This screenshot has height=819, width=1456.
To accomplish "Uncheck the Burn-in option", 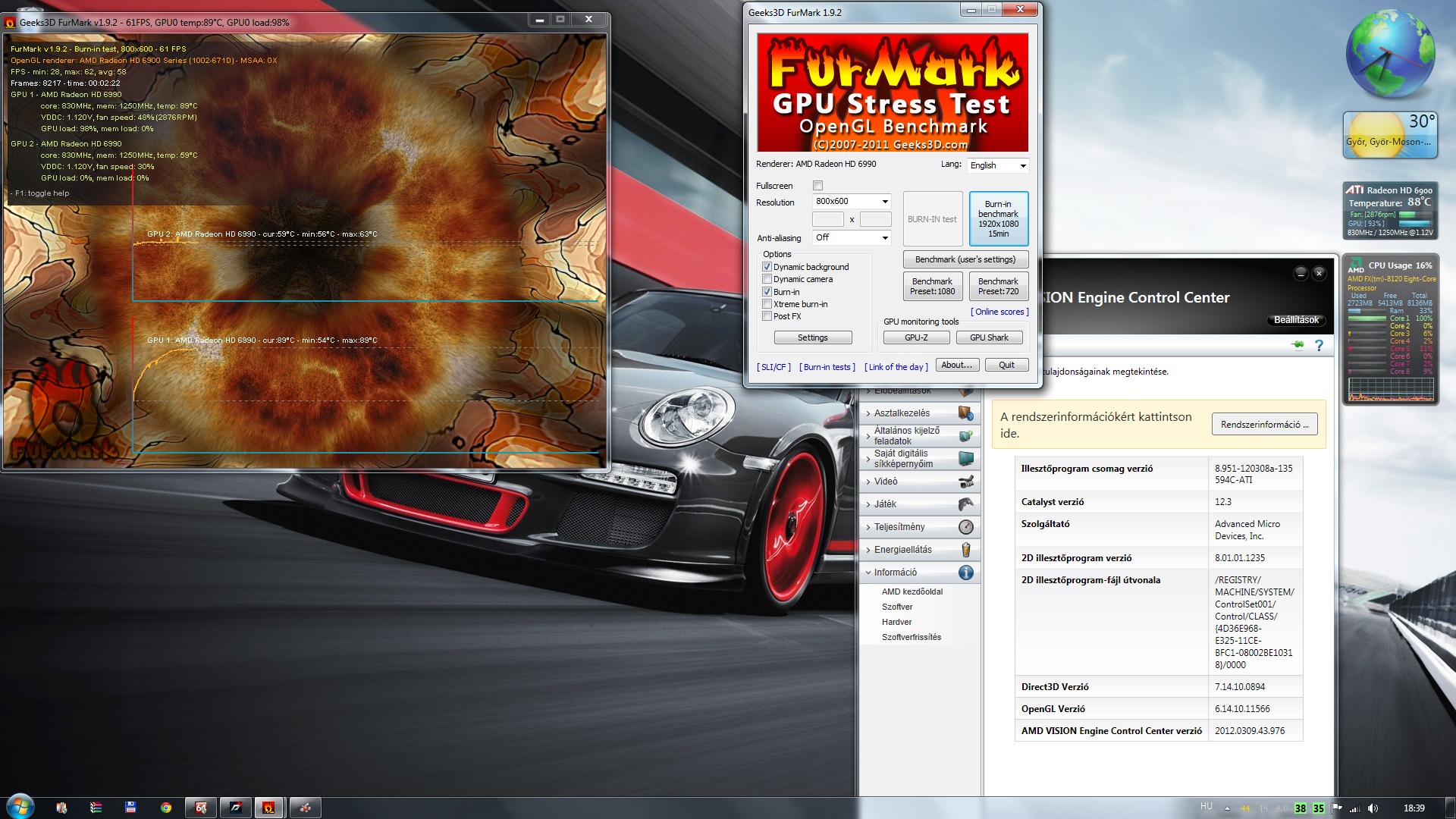I will [x=767, y=292].
